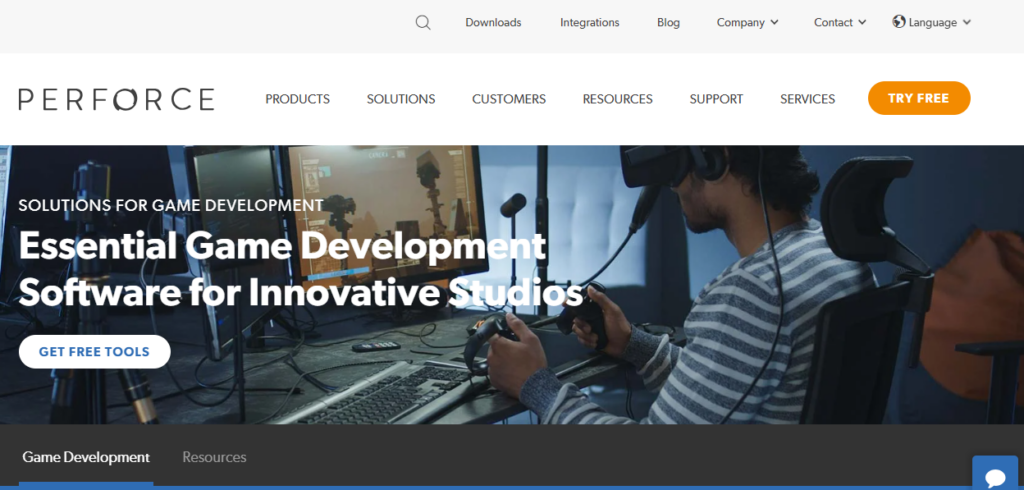Switch to the Resources tab below hero
This screenshot has width=1024, height=490.
pos(214,457)
